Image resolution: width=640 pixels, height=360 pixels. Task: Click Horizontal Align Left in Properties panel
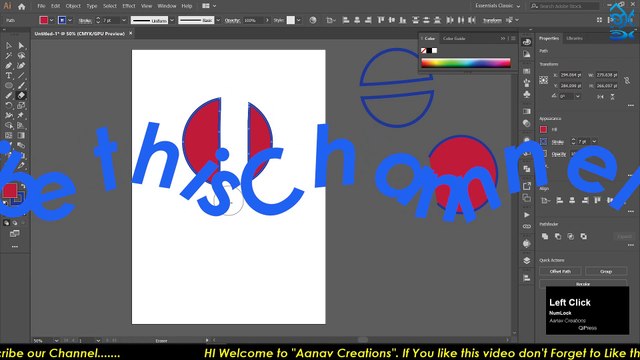point(560,200)
